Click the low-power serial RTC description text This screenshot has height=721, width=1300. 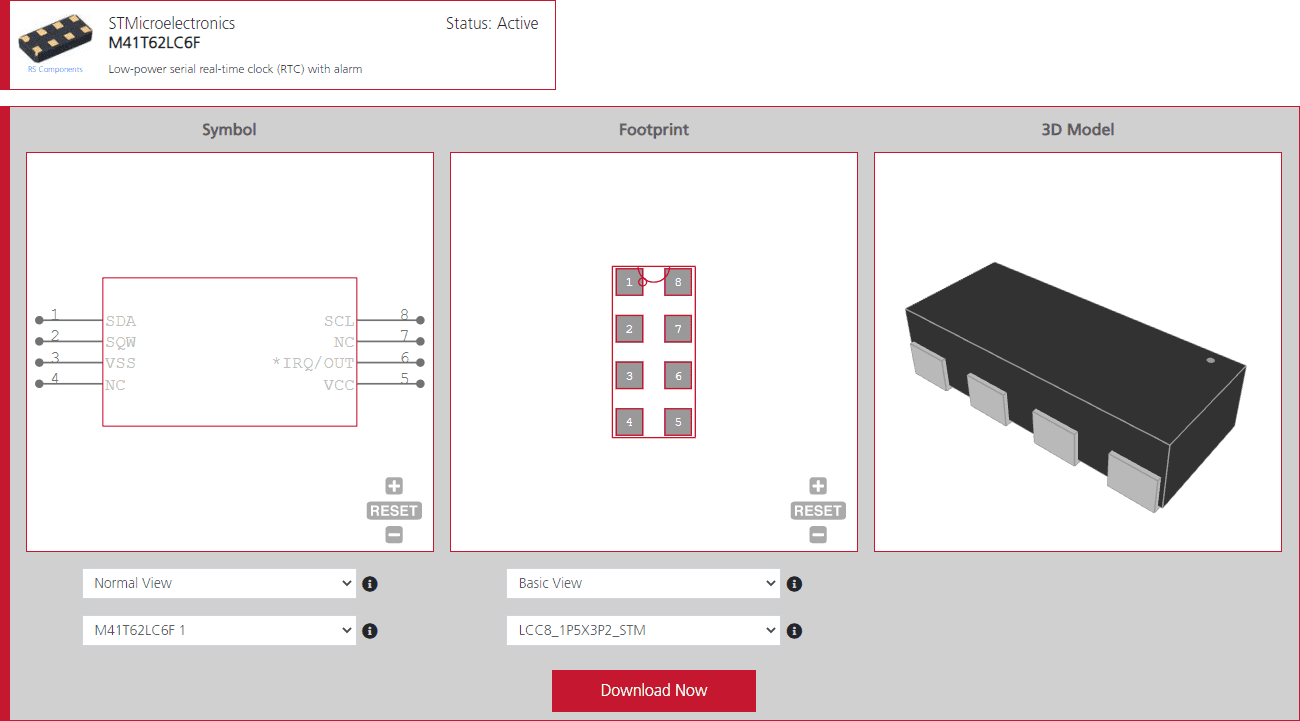point(235,69)
